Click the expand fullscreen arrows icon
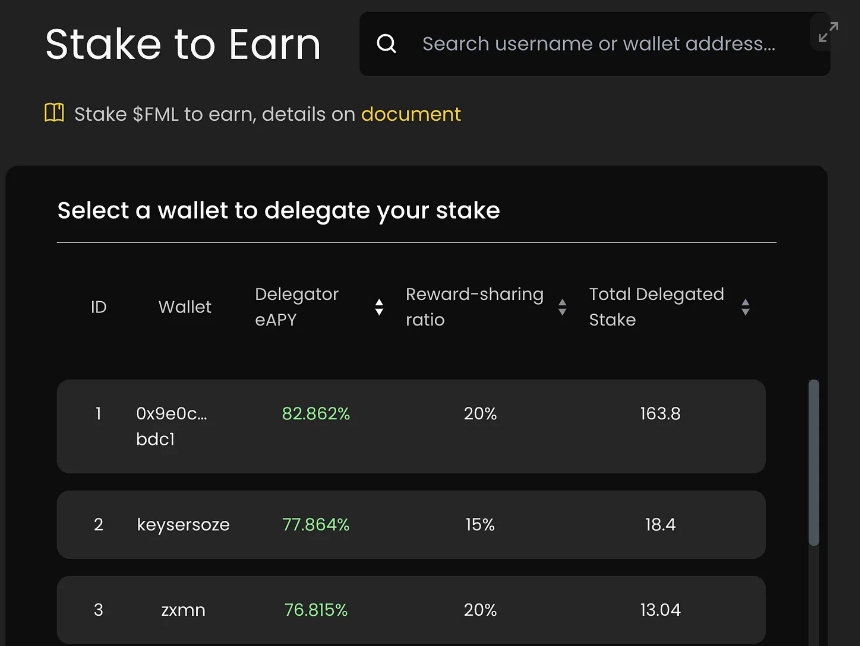The height and width of the screenshot is (646, 860). 828,32
